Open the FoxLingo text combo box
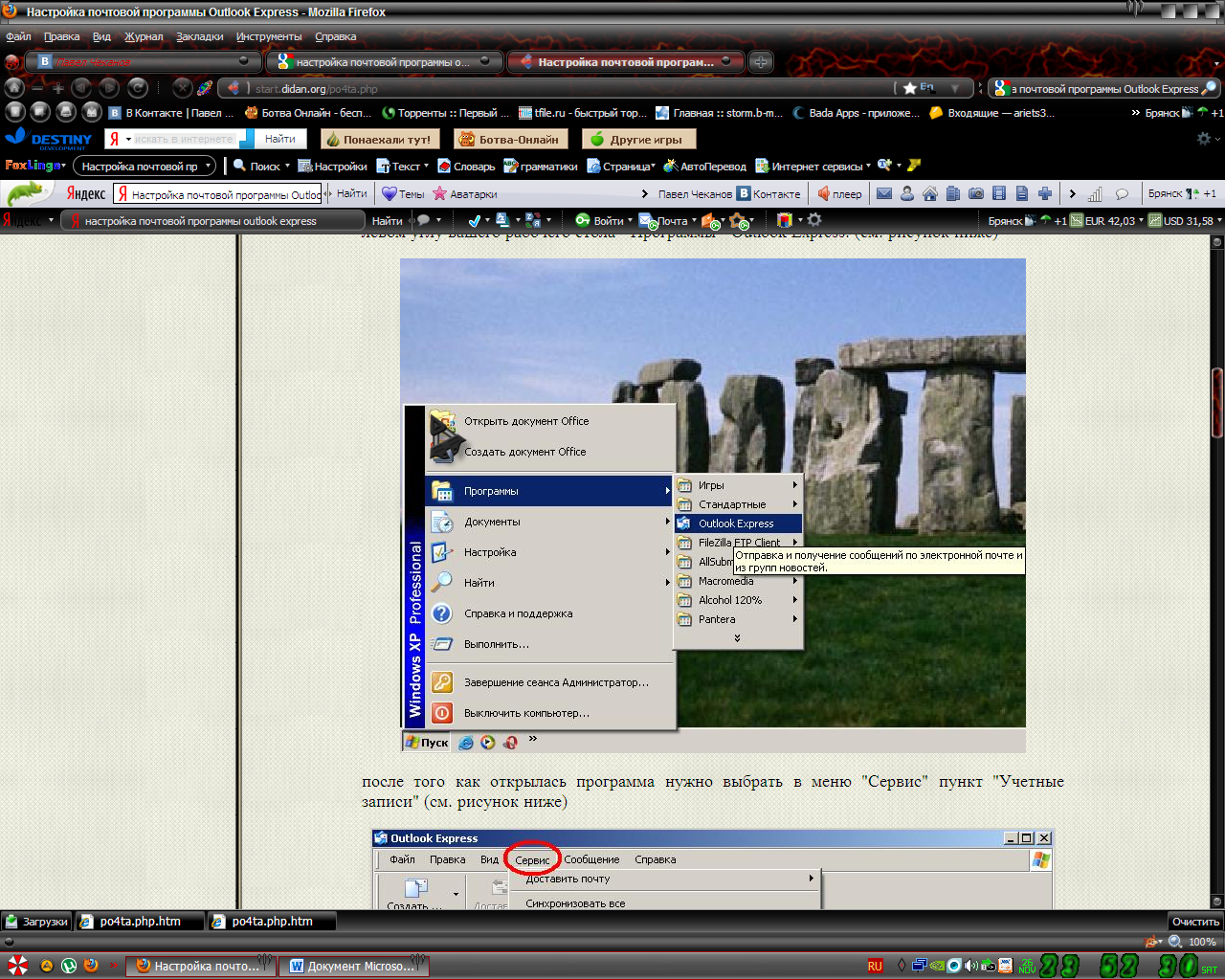 tap(145, 166)
